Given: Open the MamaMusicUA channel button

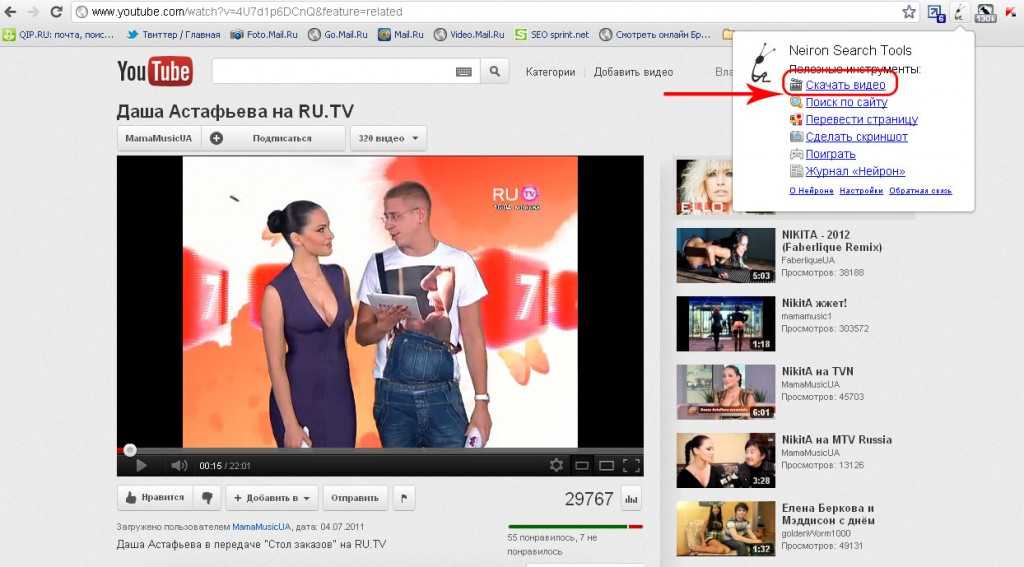Looking at the screenshot, I should click(x=159, y=138).
